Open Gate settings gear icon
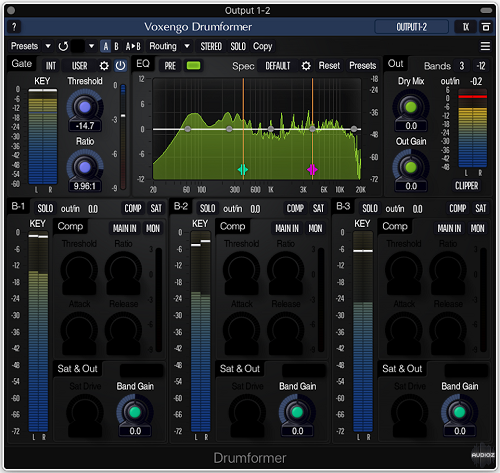The width and height of the screenshot is (500, 473). (x=104, y=66)
